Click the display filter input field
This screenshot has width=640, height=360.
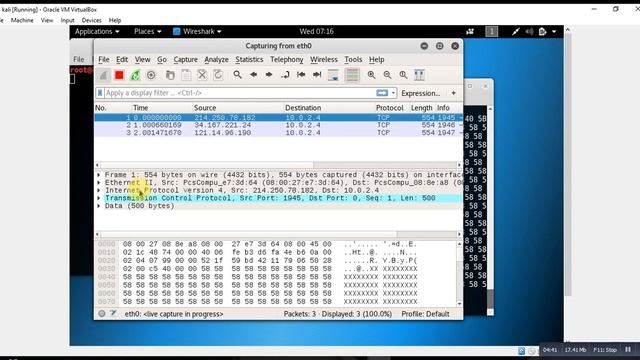(240, 93)
